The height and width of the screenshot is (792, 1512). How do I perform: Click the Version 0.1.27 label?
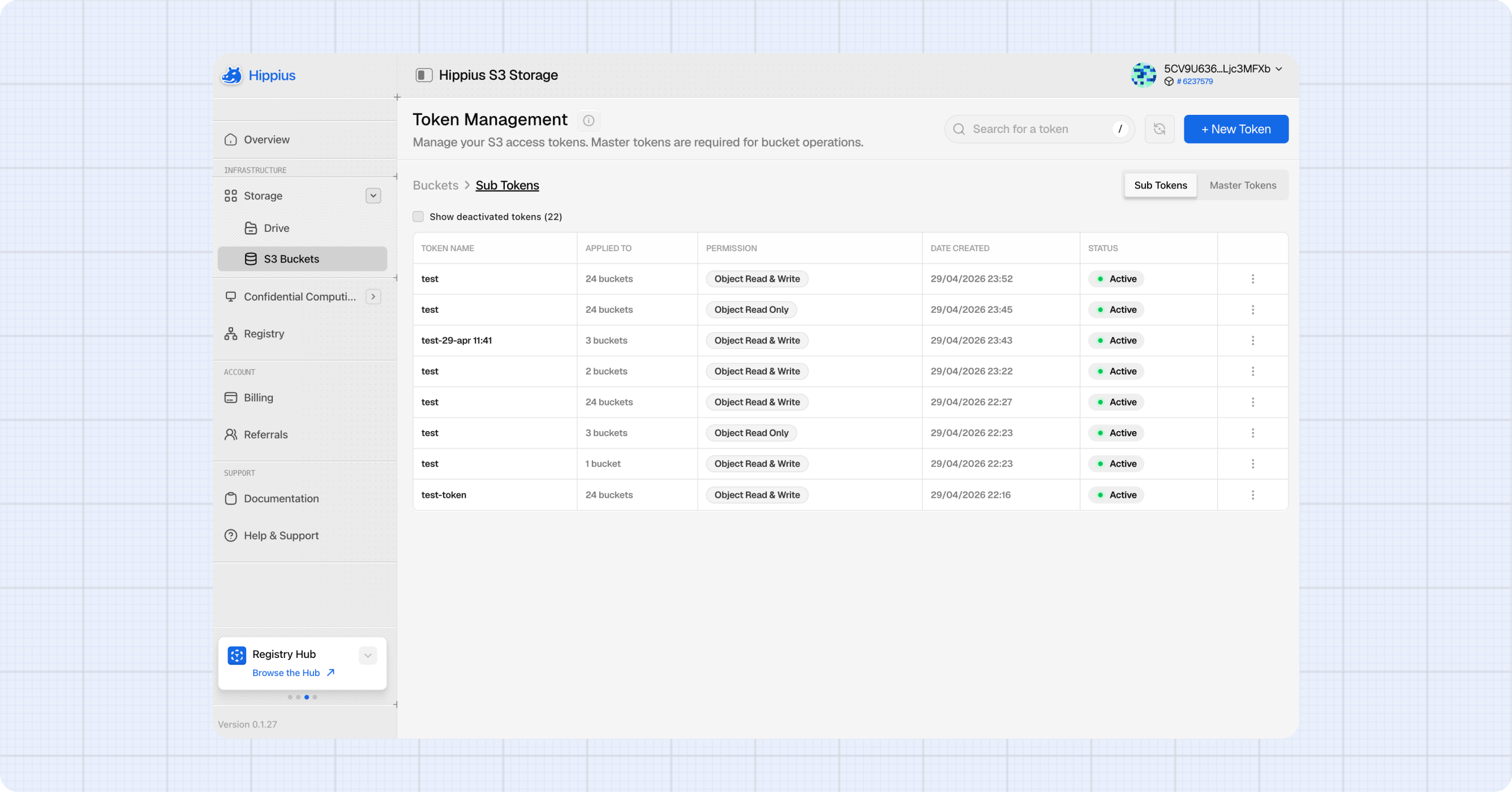click(x=247, y=725)
